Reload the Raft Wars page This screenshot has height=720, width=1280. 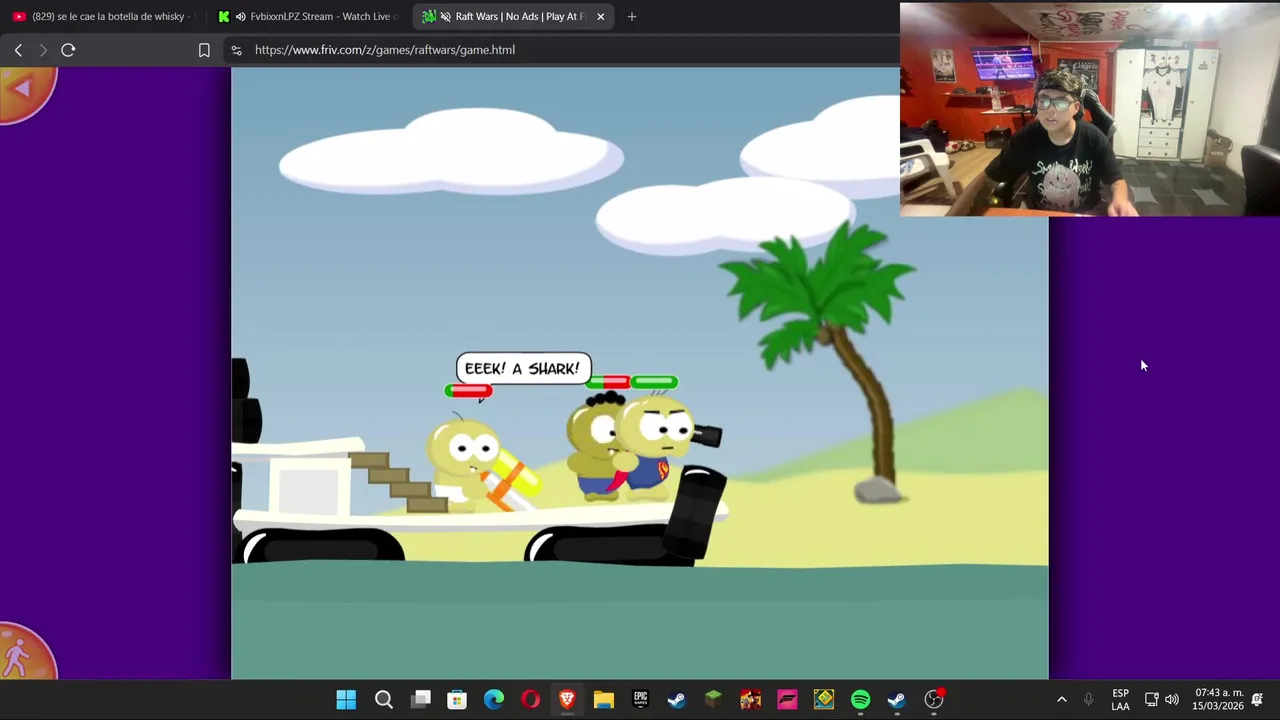pos(68,50)
